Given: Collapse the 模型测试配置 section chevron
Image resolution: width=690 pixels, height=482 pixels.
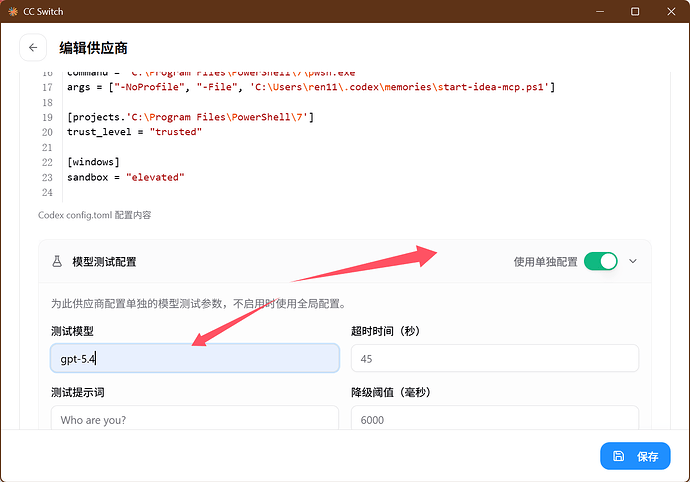Looking at the screenshot, I should (x=633, y=261).
